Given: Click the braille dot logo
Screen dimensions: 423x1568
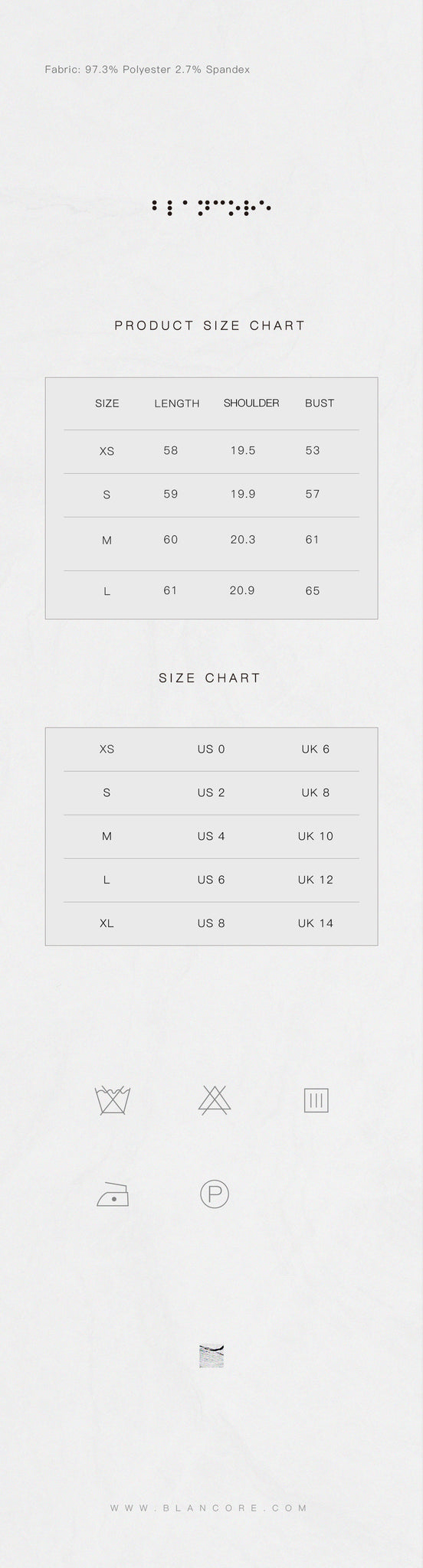Looking at the screenshot, I should 211,207.
